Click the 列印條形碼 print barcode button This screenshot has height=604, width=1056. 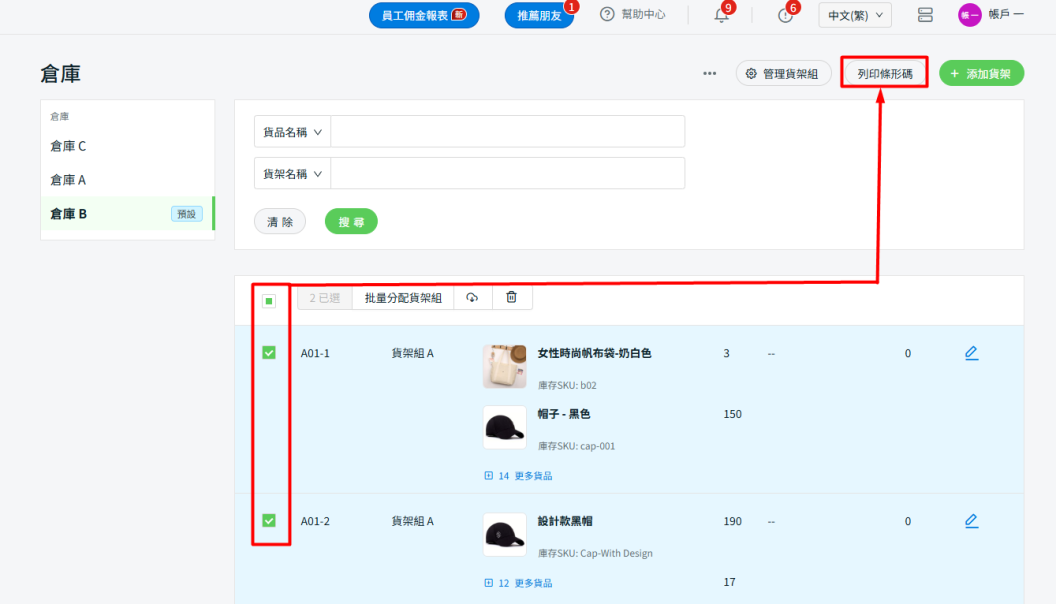click(884, 73)
